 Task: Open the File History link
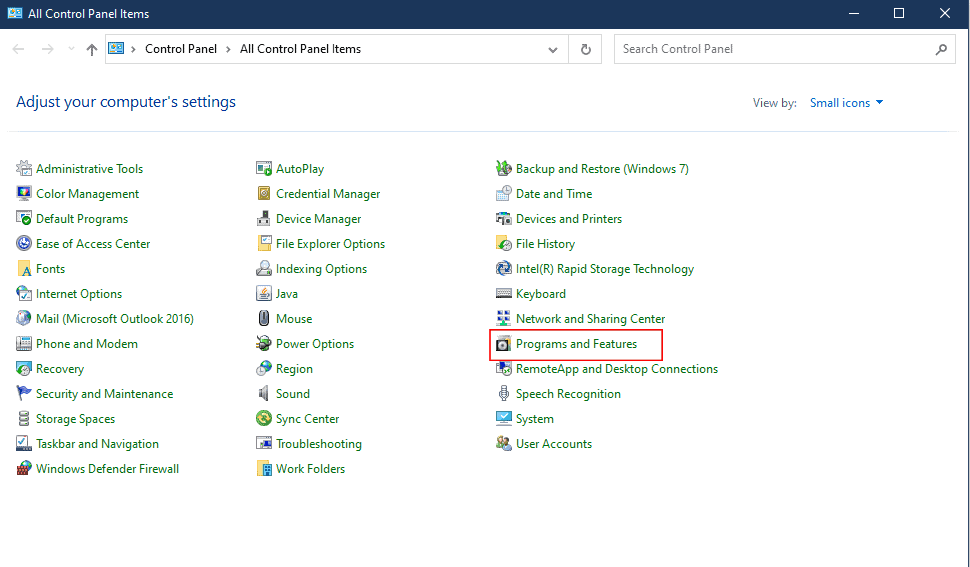pyautogui.click(x=545, y=244)
